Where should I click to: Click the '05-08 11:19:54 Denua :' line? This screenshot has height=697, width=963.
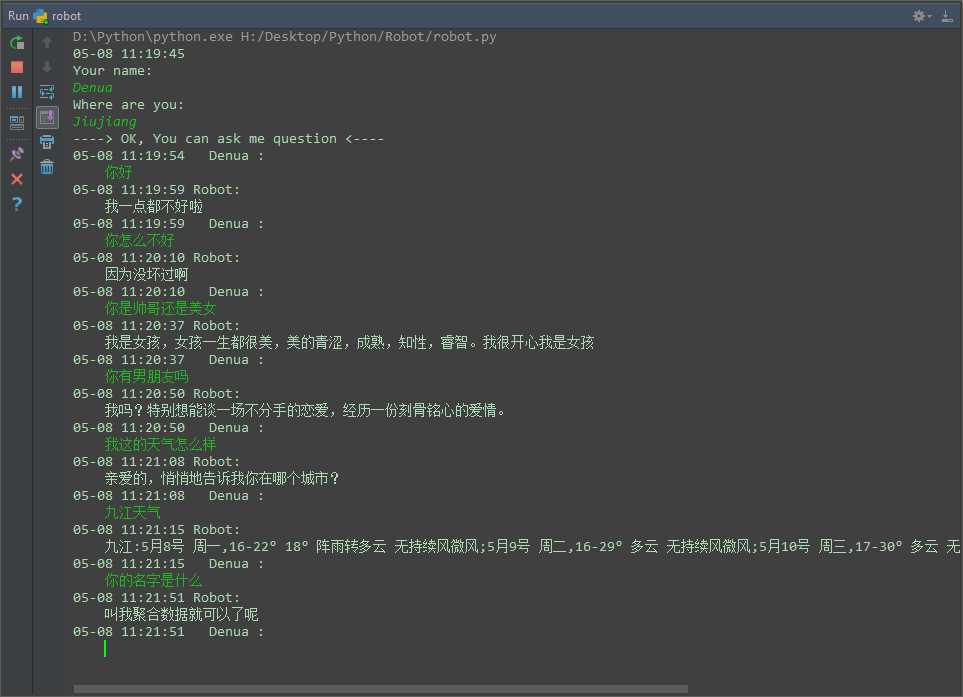pyautogui.click(x=168, y=155)
